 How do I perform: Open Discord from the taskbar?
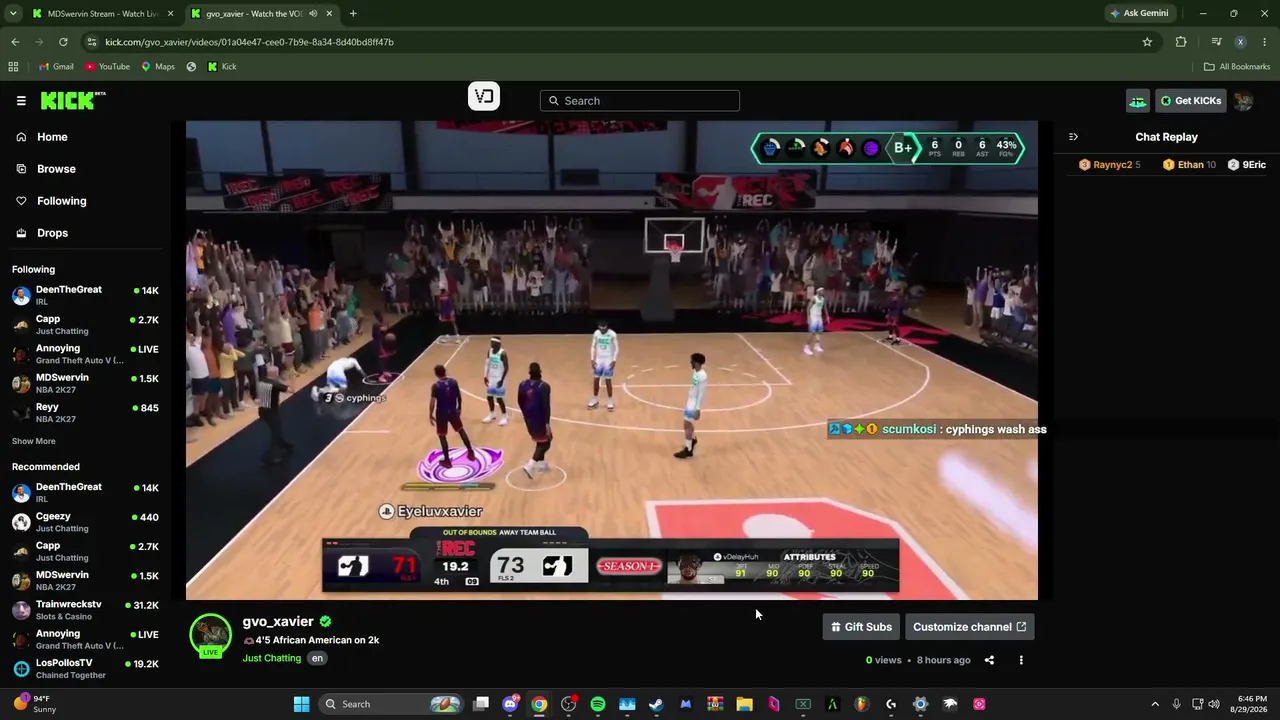click(510, 704)
